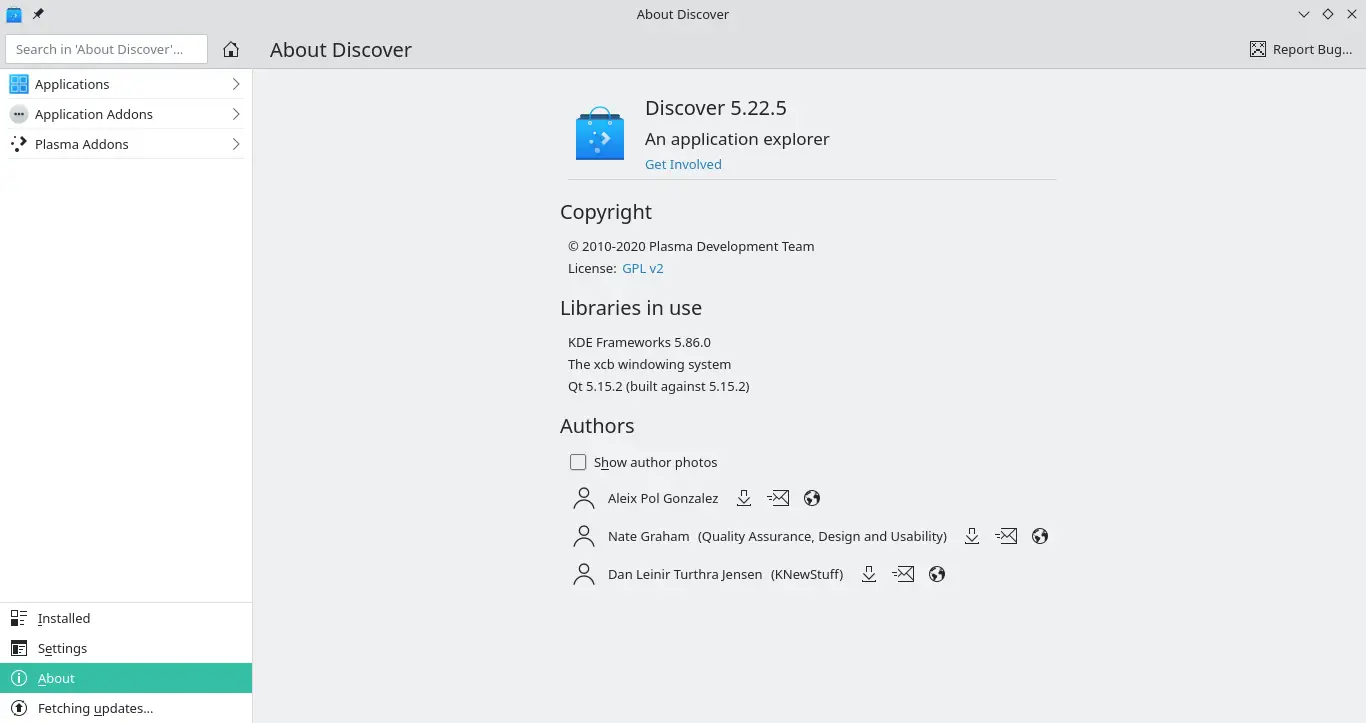Viewport: 1366px width, 723px height.
Task: Expand Application Addons chevron
Action: click(x=236, y=114)
